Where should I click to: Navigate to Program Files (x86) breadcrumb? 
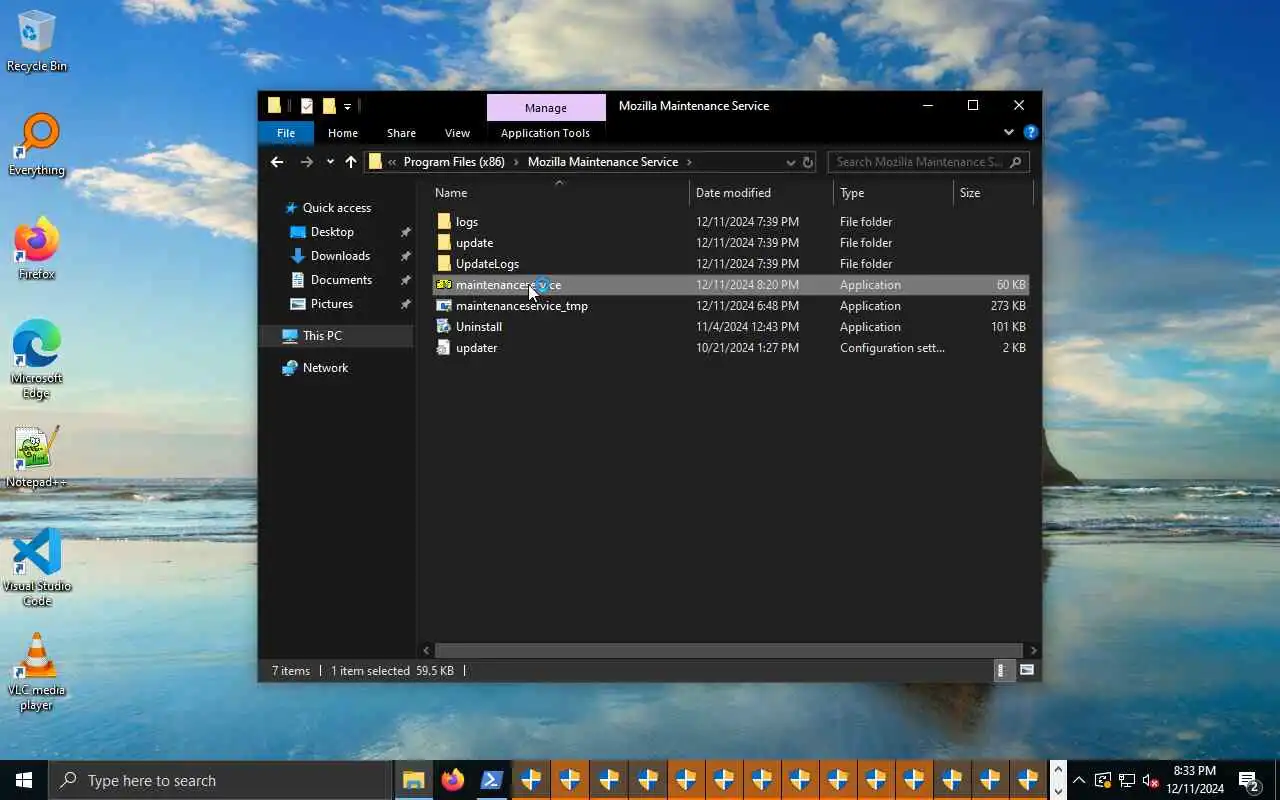(x=454, y=162)
